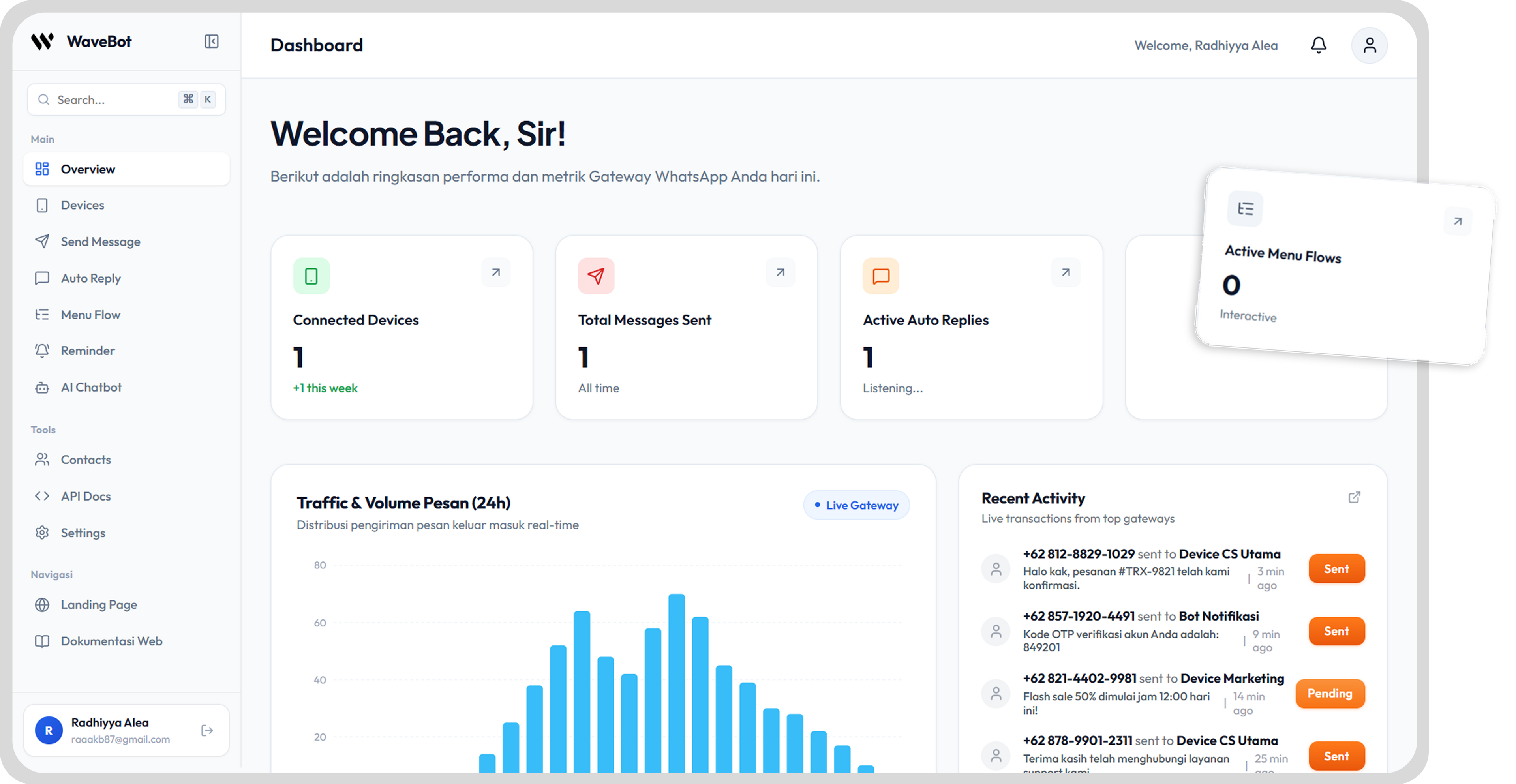
Task: Click the Live Gateway badge
Action: (856, 505)
